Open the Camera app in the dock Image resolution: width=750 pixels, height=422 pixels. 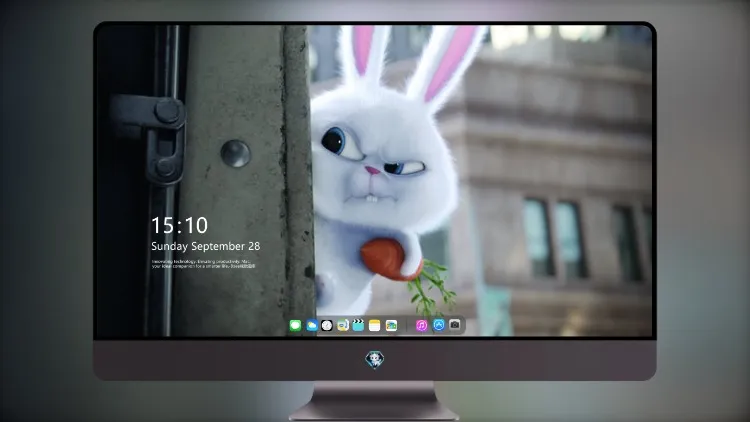click(455, 325)
